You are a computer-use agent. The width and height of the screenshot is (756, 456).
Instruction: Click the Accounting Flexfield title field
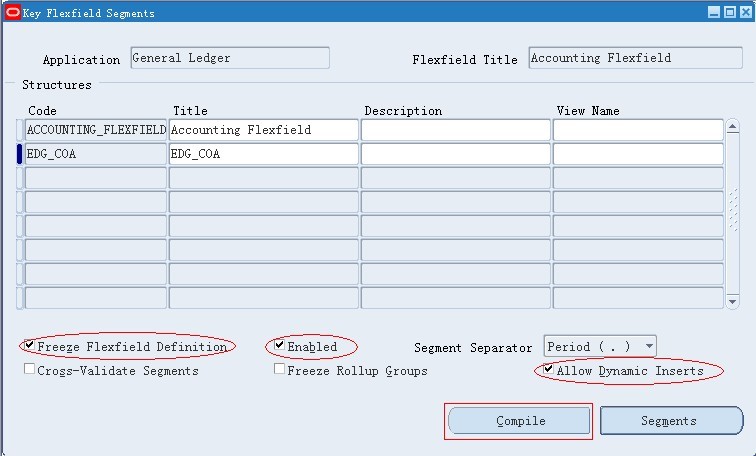263,130
